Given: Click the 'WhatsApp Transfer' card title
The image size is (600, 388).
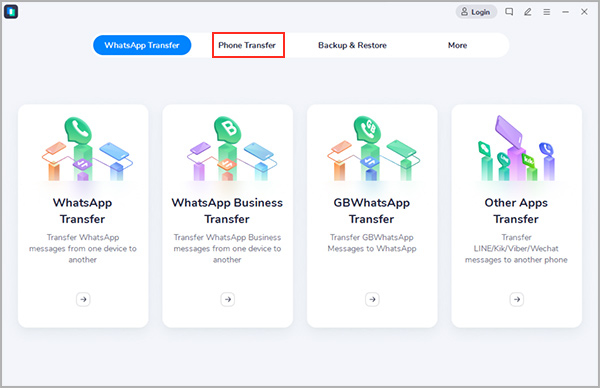Looking at the screenshot, I should click(x=83, y=211).
